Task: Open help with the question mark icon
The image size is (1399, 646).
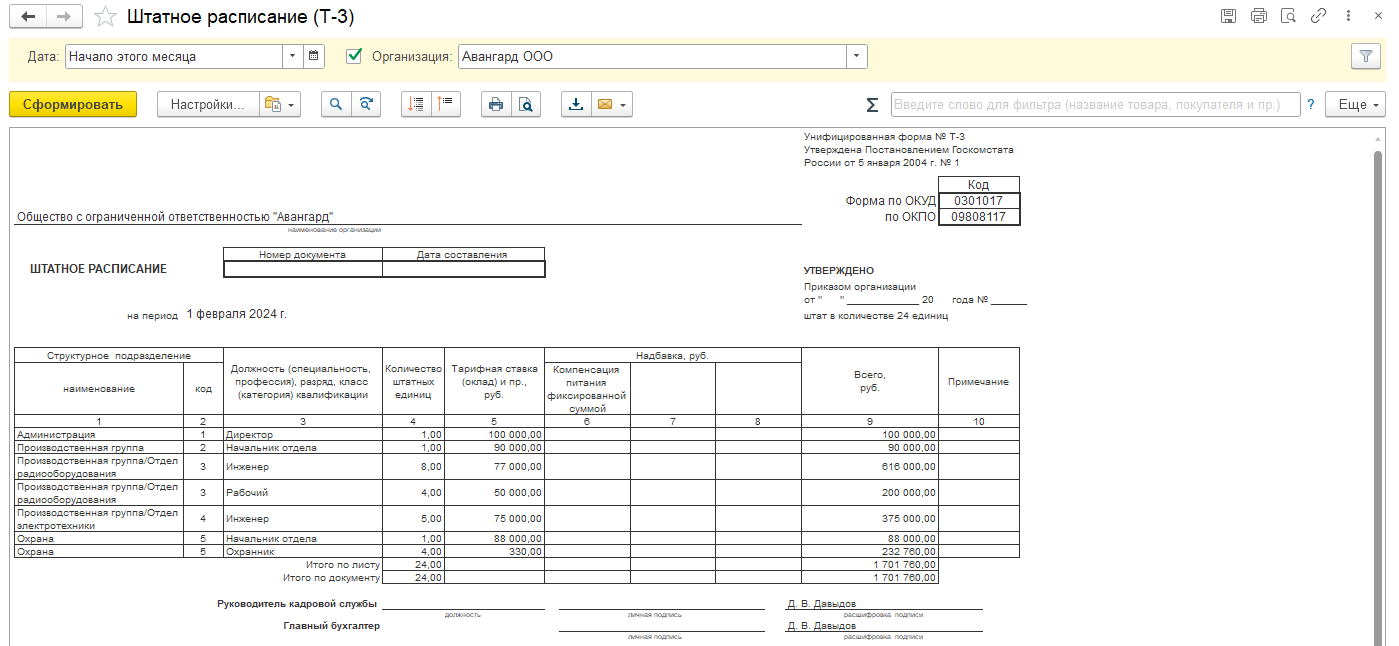Action: click(x=1311, y=105)
